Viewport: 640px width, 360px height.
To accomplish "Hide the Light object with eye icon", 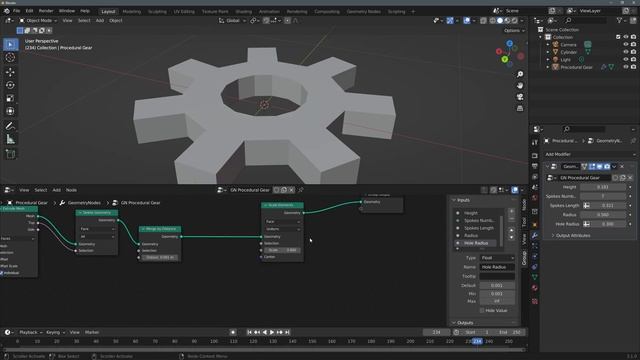I will pos(626,59).
